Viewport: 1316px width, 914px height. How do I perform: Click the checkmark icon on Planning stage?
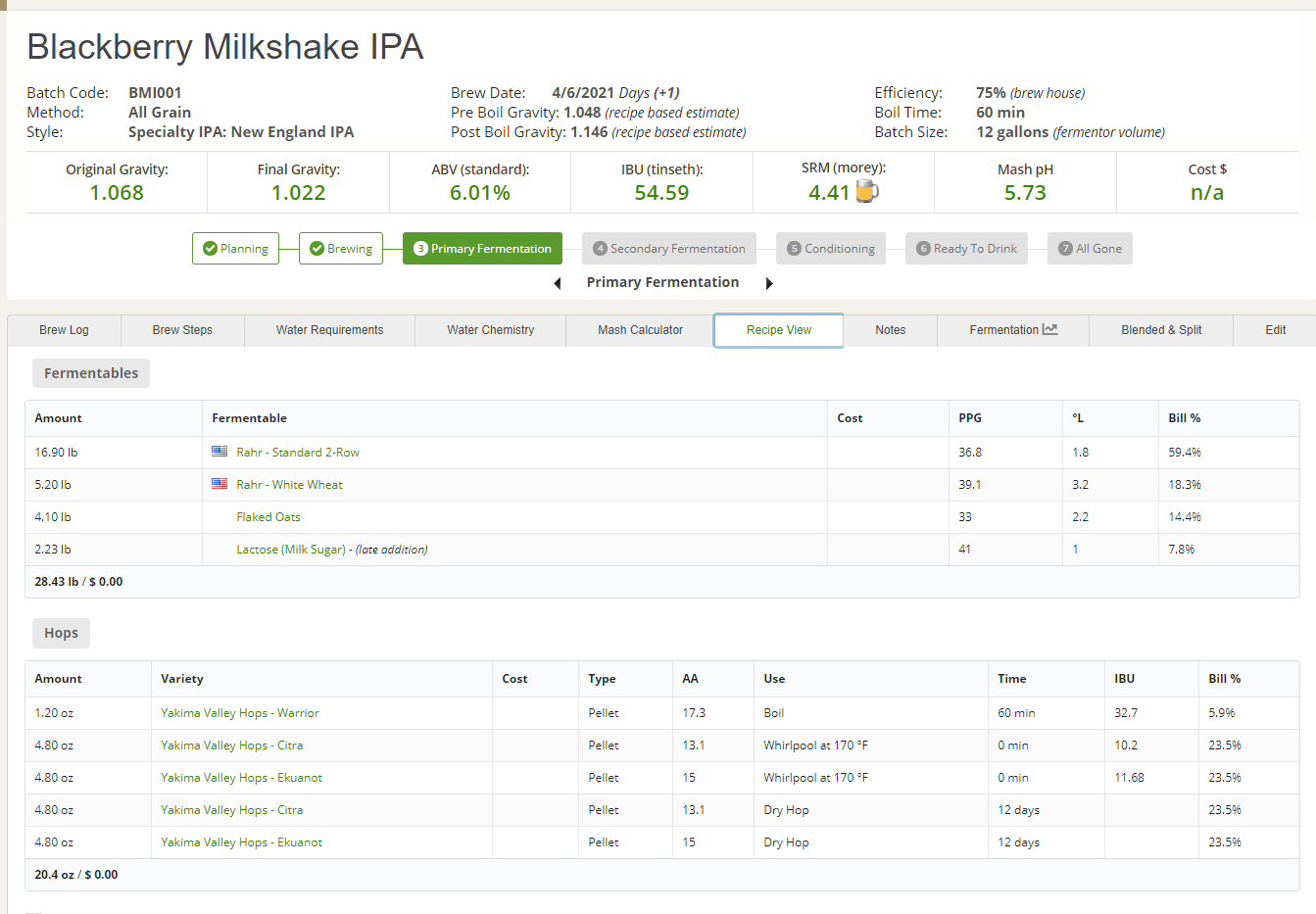(x=210, y=249)
